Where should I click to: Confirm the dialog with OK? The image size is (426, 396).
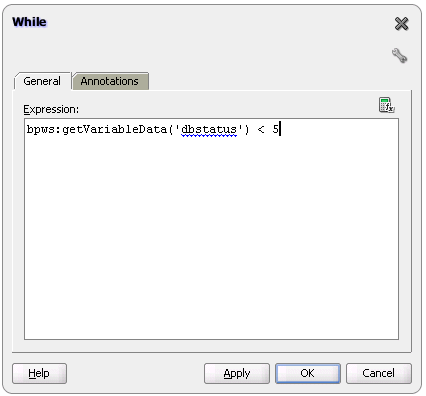click(308, 373)
